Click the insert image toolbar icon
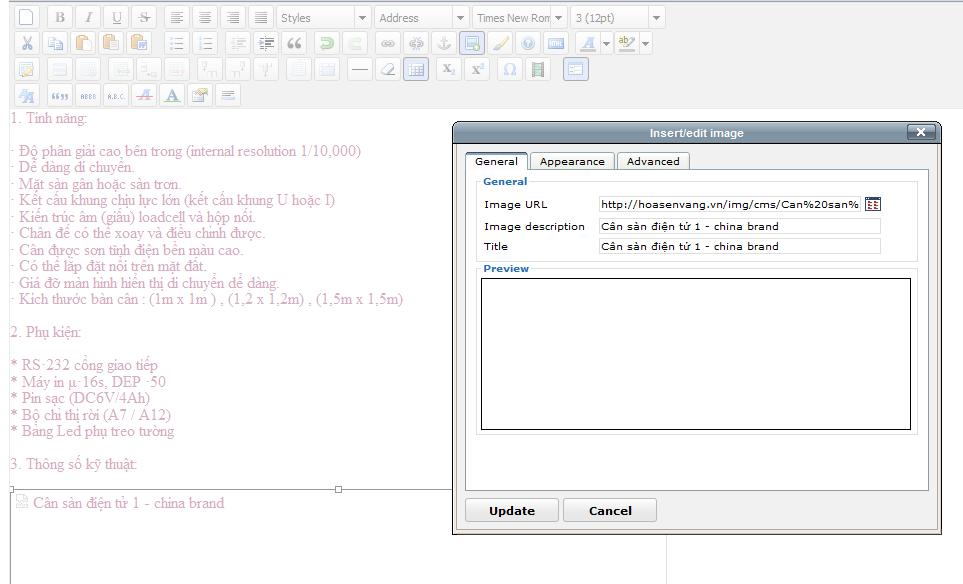The image size is (963, 584). 472,43
